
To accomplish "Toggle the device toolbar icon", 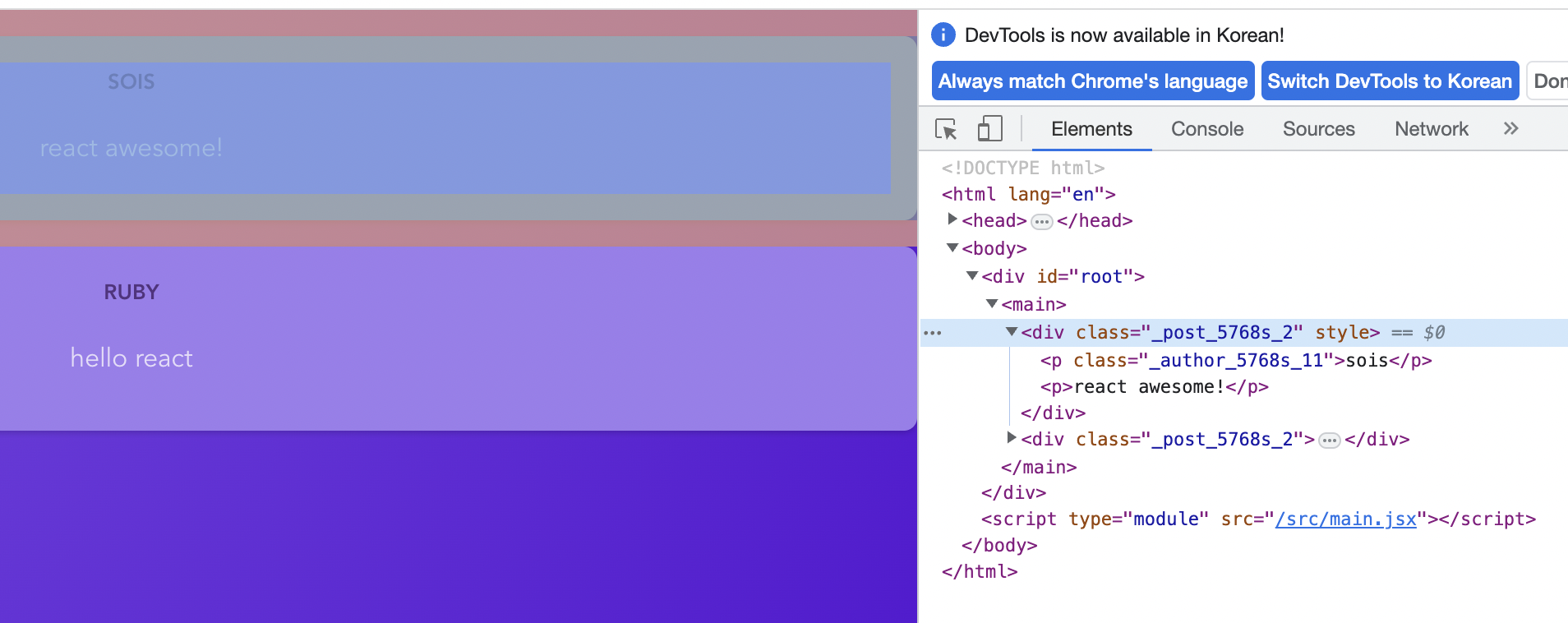I will tap(989, 128).
